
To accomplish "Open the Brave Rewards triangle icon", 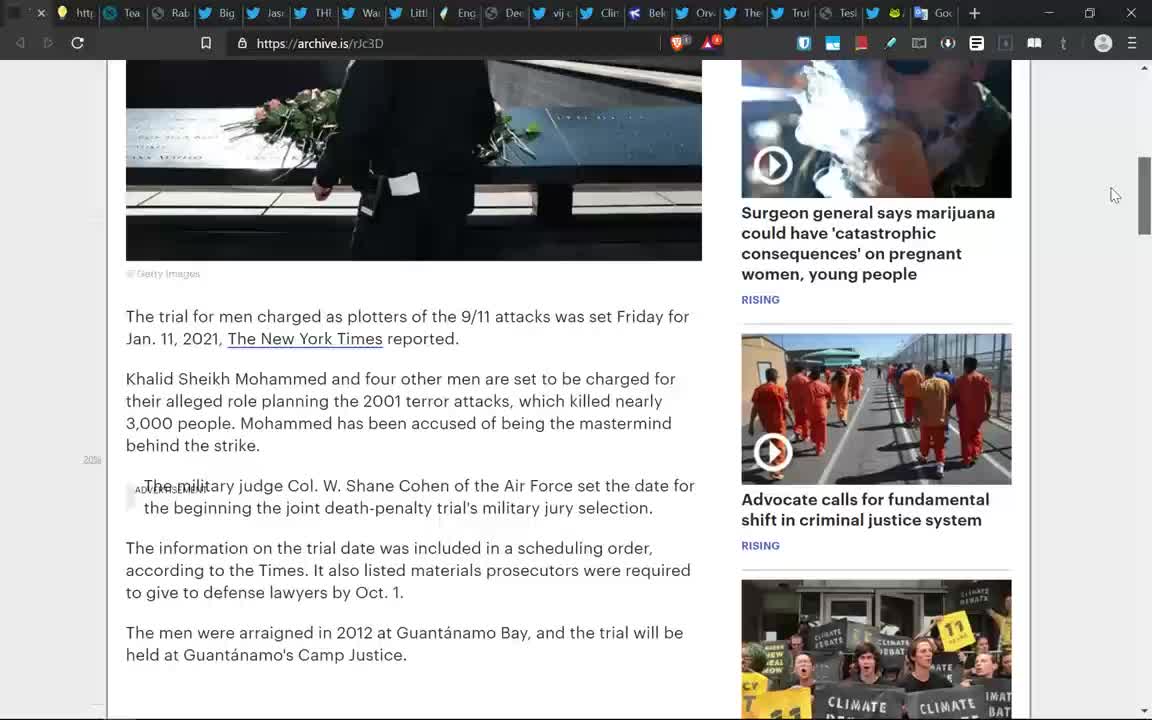I will pos(710,43).
